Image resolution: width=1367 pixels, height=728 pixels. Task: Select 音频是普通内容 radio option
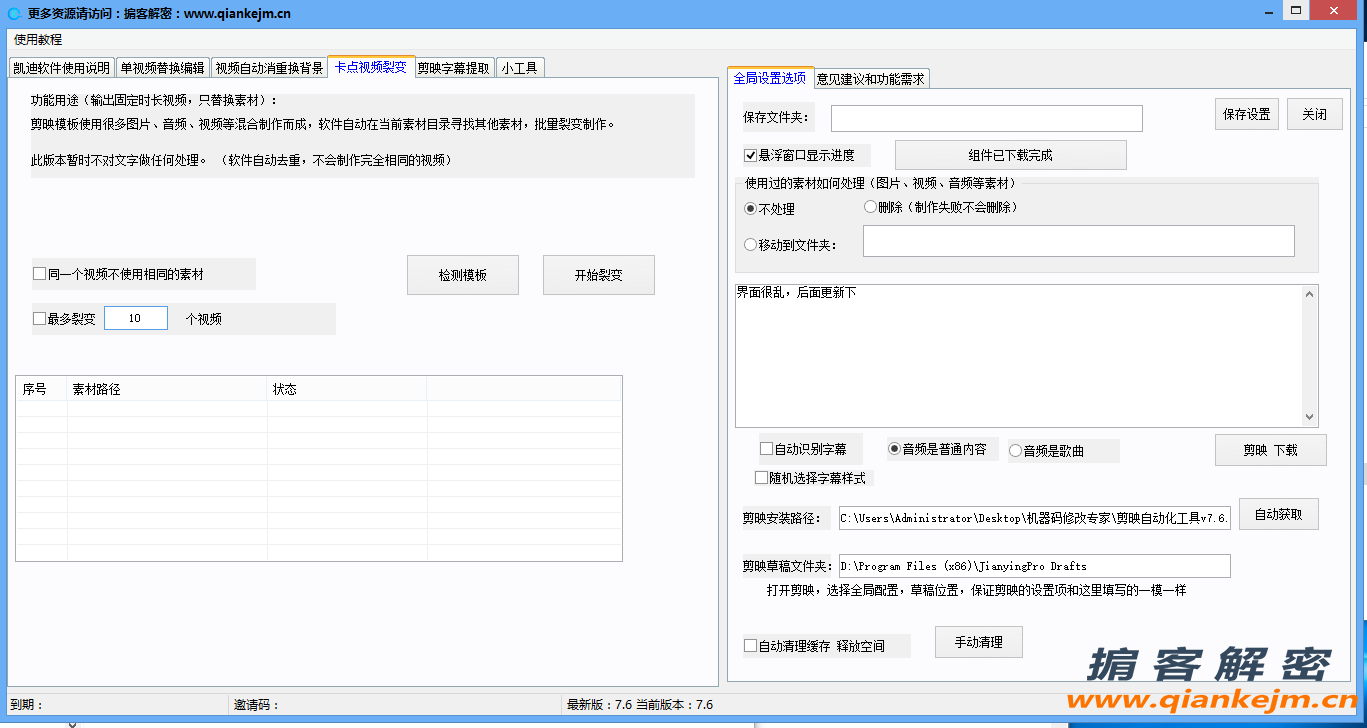tap(895, 449)
